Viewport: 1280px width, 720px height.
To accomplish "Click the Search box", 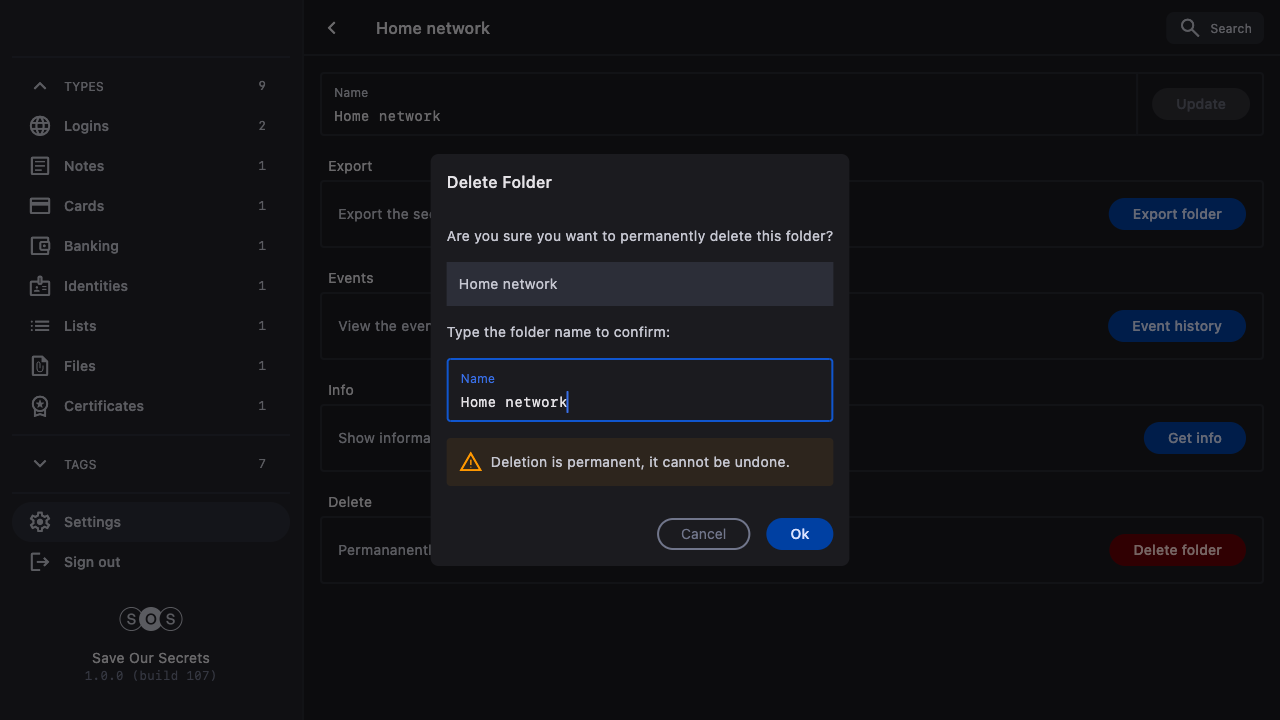I will [1214, 28].
